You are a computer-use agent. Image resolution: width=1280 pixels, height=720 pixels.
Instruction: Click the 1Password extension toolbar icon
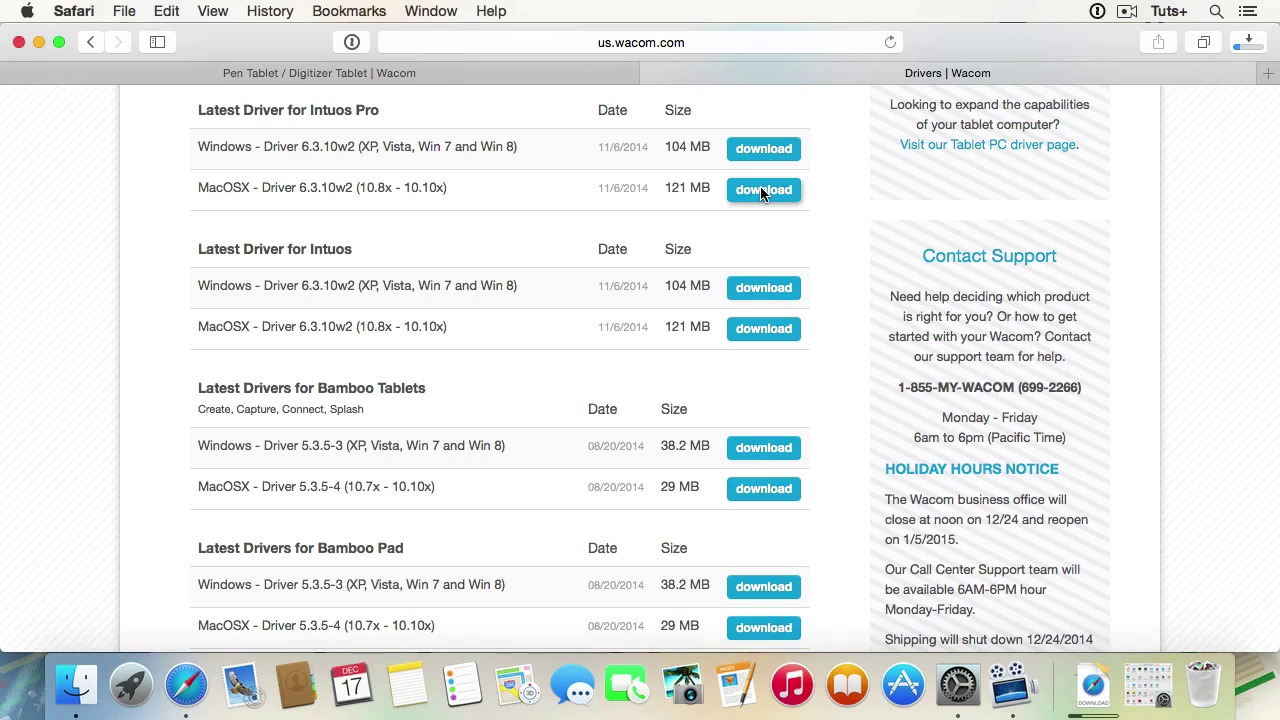352,42
